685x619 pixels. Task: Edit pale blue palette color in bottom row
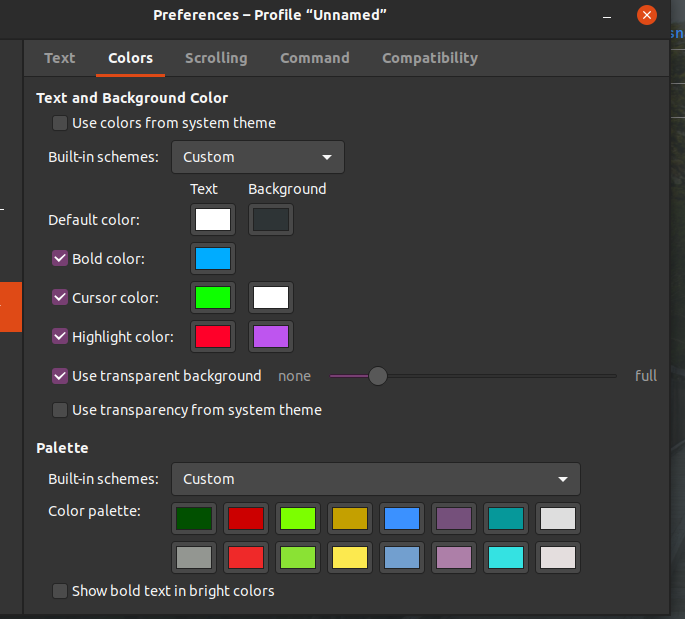pyautogui.click(x=402, y=557)
